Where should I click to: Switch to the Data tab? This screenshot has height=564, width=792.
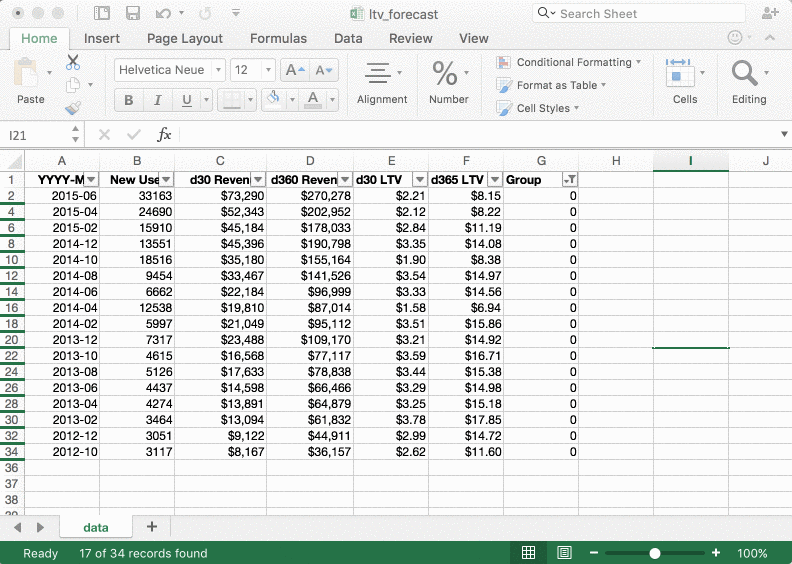[x=348, y=38]
